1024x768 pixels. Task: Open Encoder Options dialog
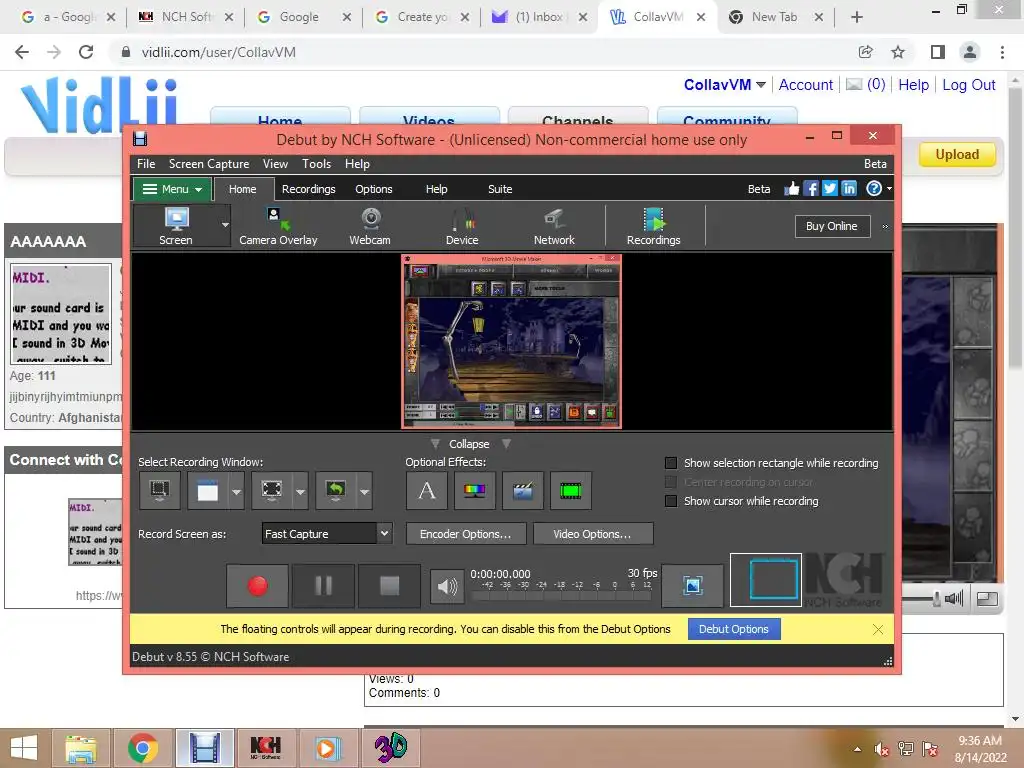tap(466, 534)
